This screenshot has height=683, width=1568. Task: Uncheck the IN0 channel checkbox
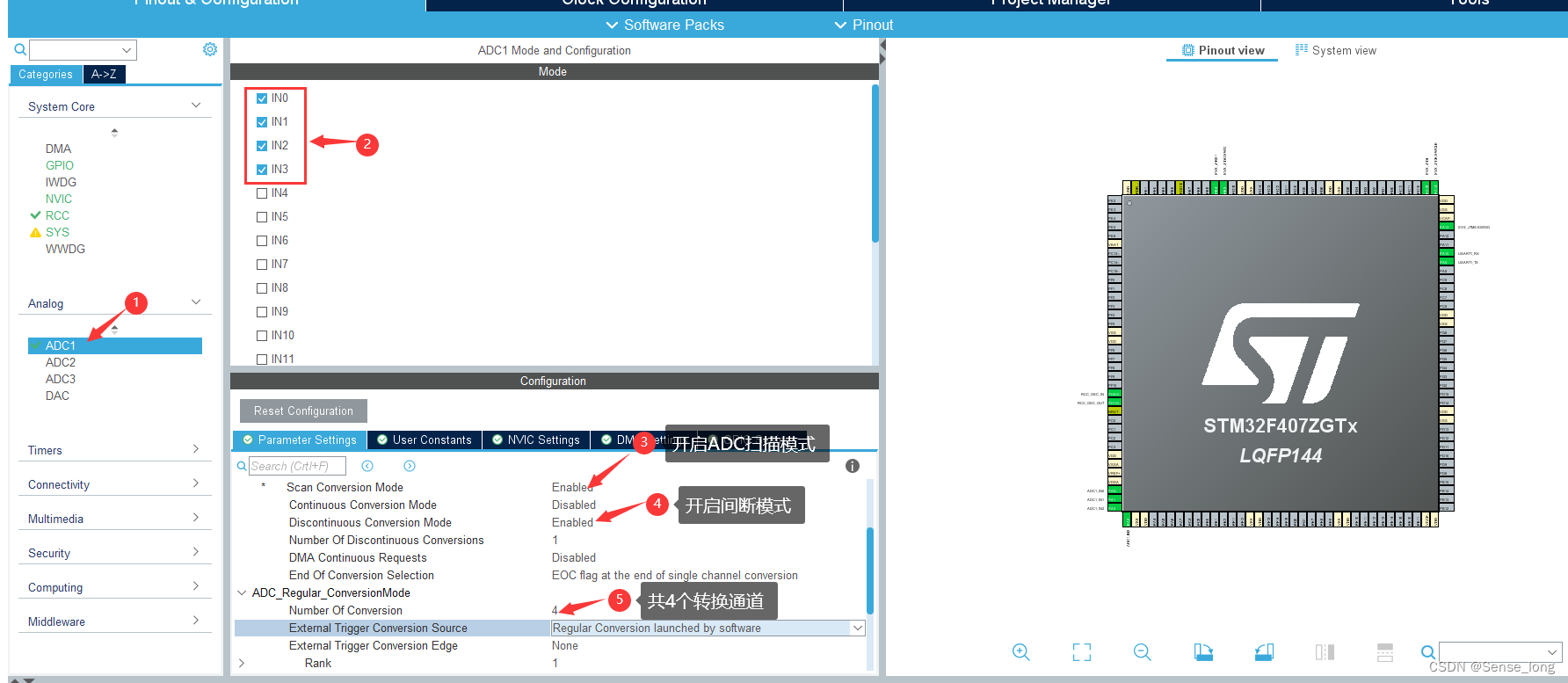[262, 98]
